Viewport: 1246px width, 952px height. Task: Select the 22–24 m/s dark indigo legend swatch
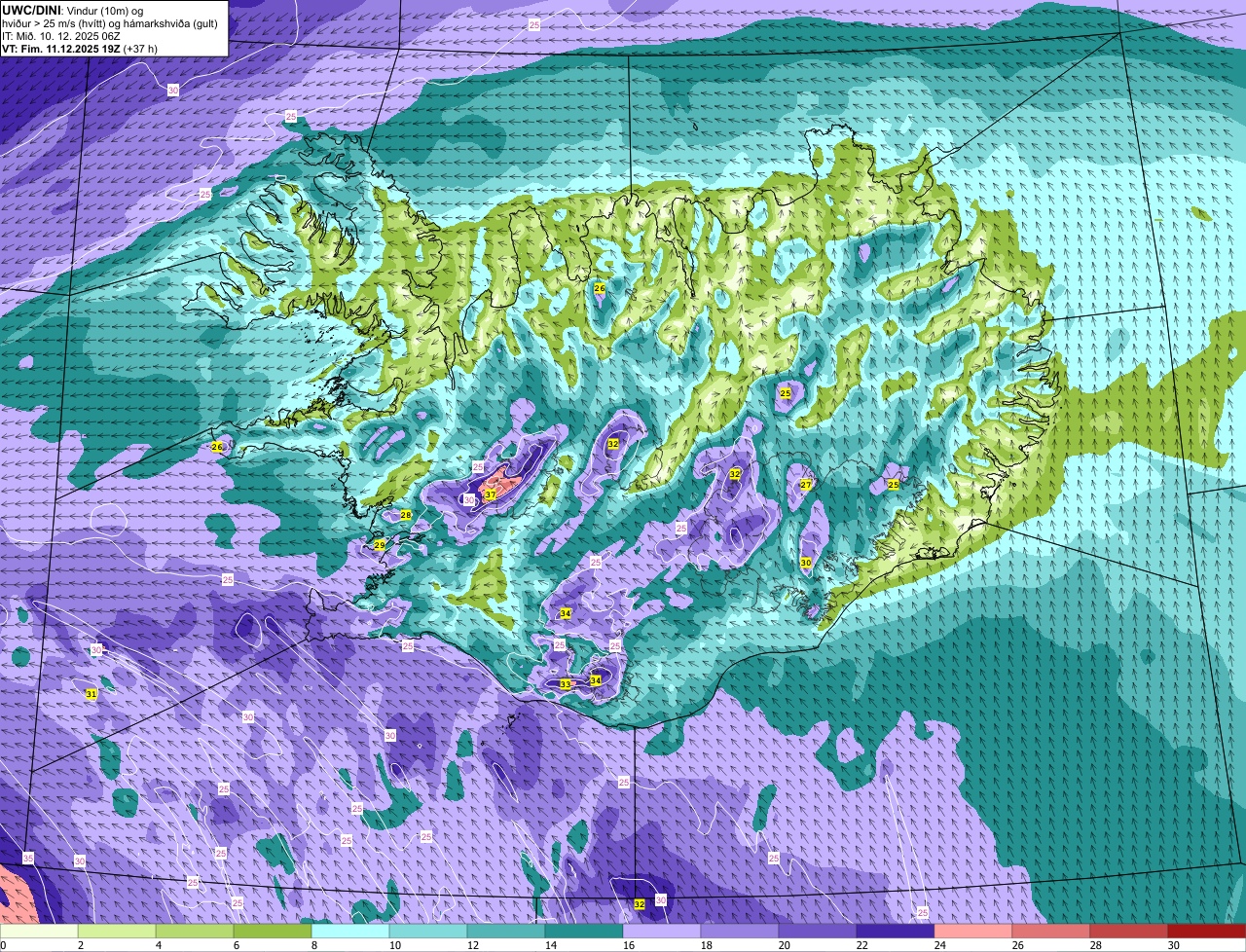(x=896, y=931)
